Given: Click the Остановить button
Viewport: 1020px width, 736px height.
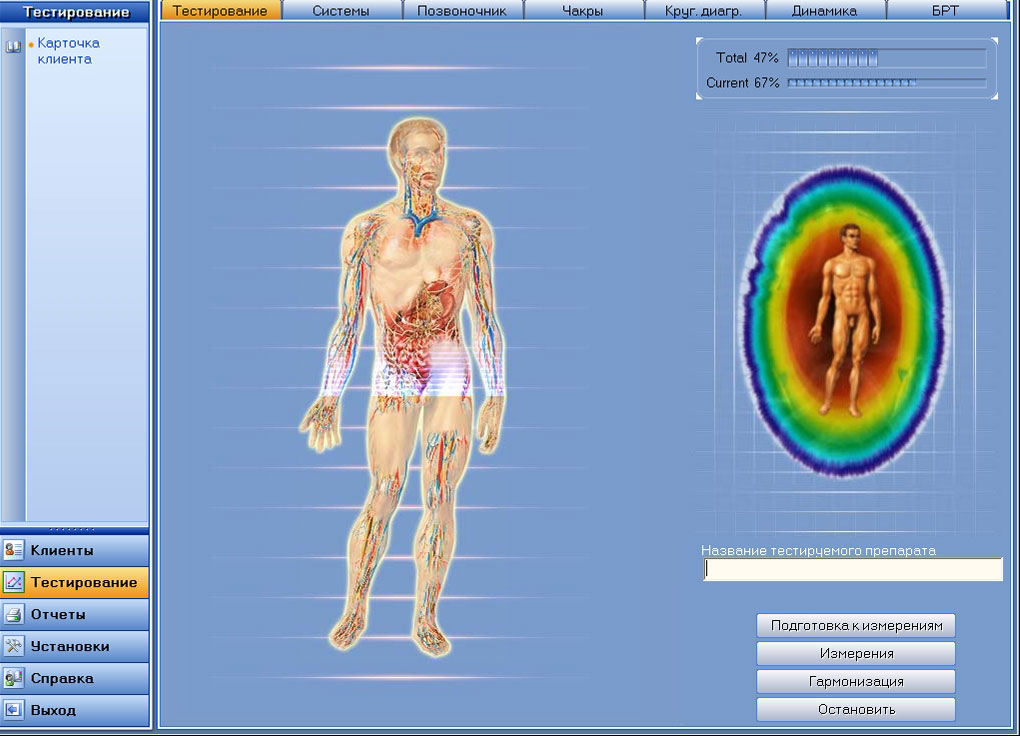Looking at the screenshot, I should 856,709.
